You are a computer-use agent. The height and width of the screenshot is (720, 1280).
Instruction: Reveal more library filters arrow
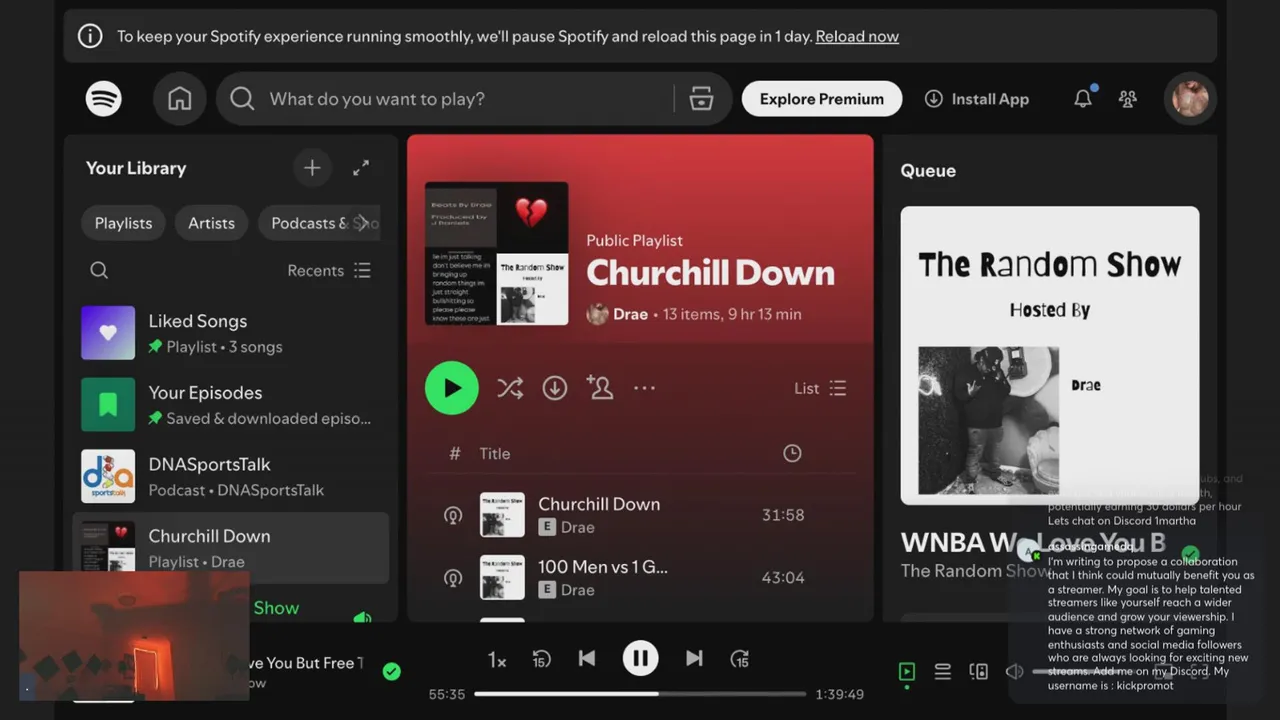point(363,223)
